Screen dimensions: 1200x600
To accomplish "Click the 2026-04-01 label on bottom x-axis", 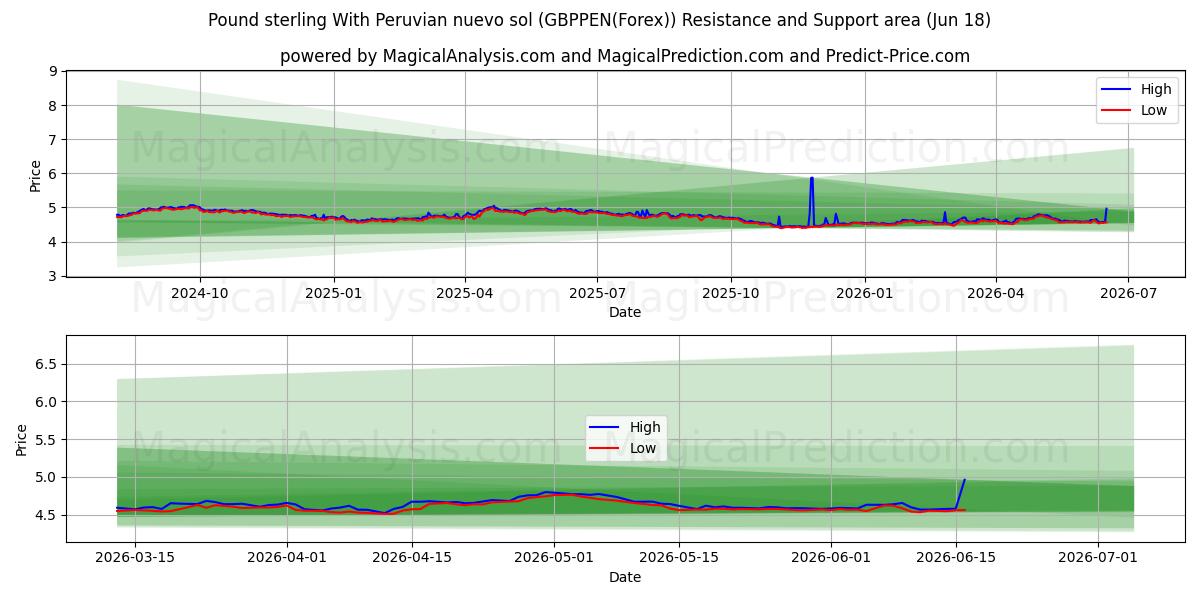I will (287, 559).
